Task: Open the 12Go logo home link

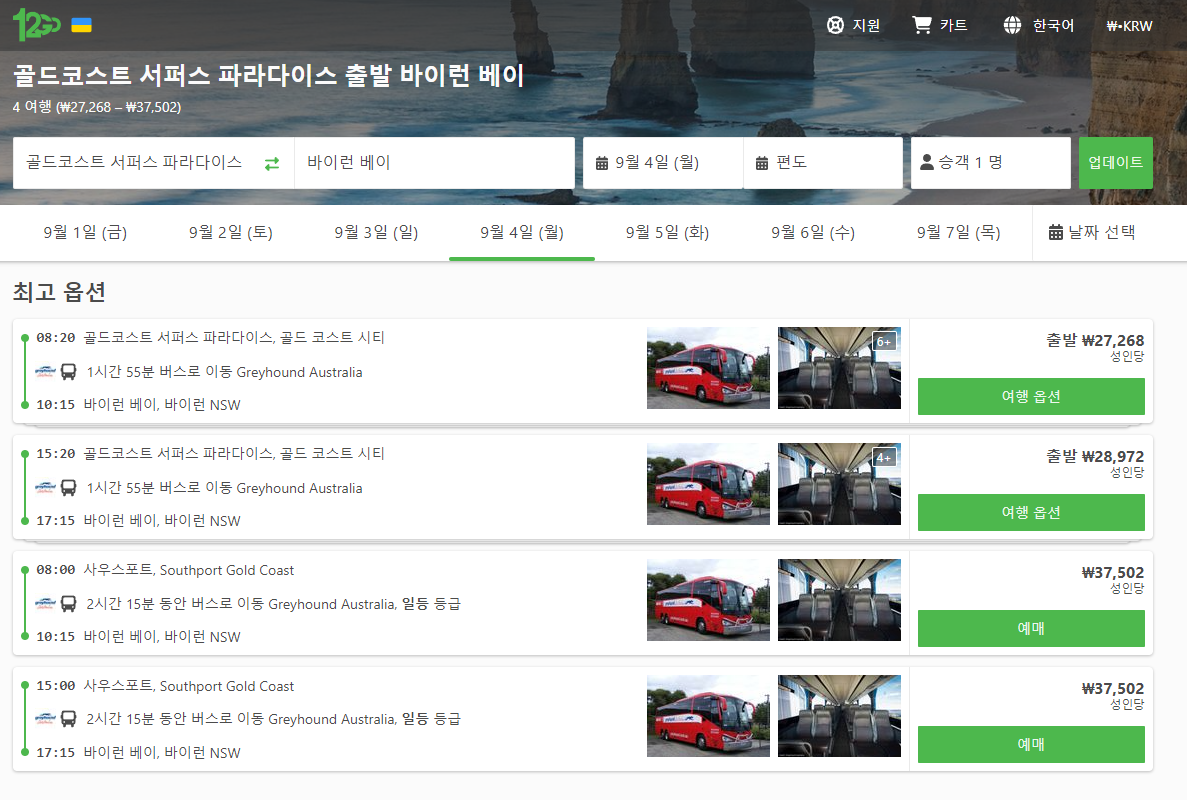Action: click(36, 25)
